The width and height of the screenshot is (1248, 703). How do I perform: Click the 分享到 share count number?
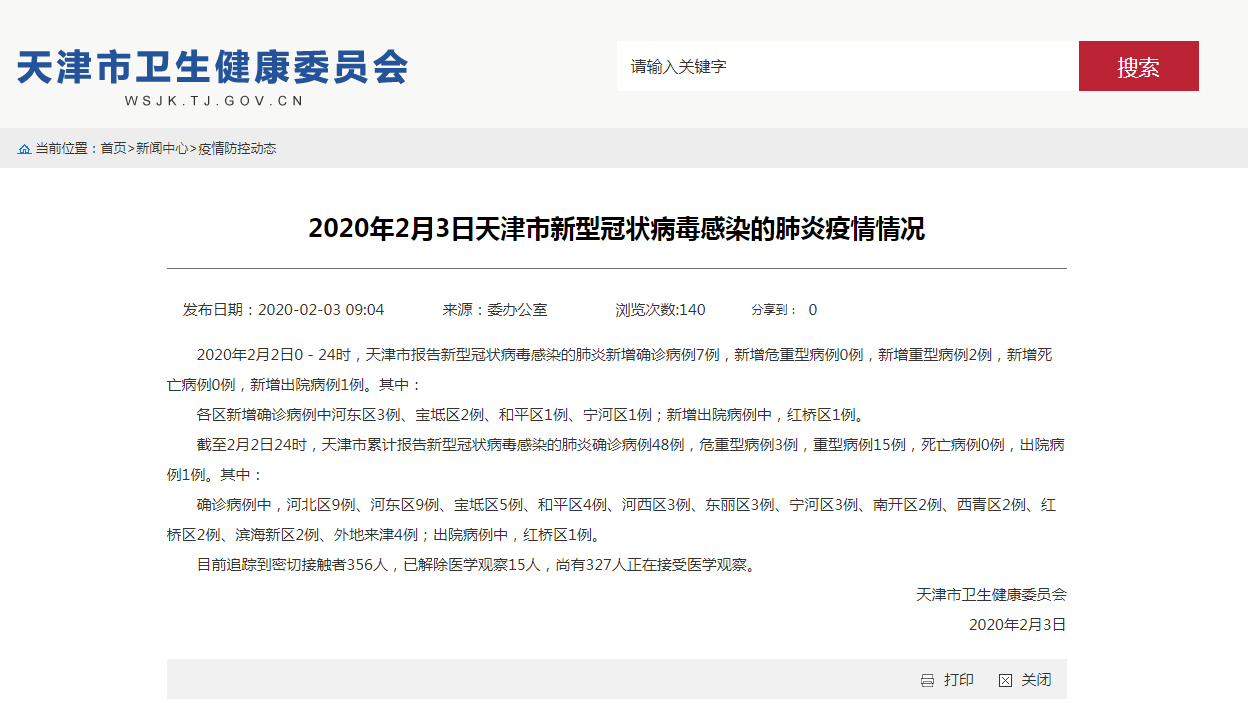[813, 310]
